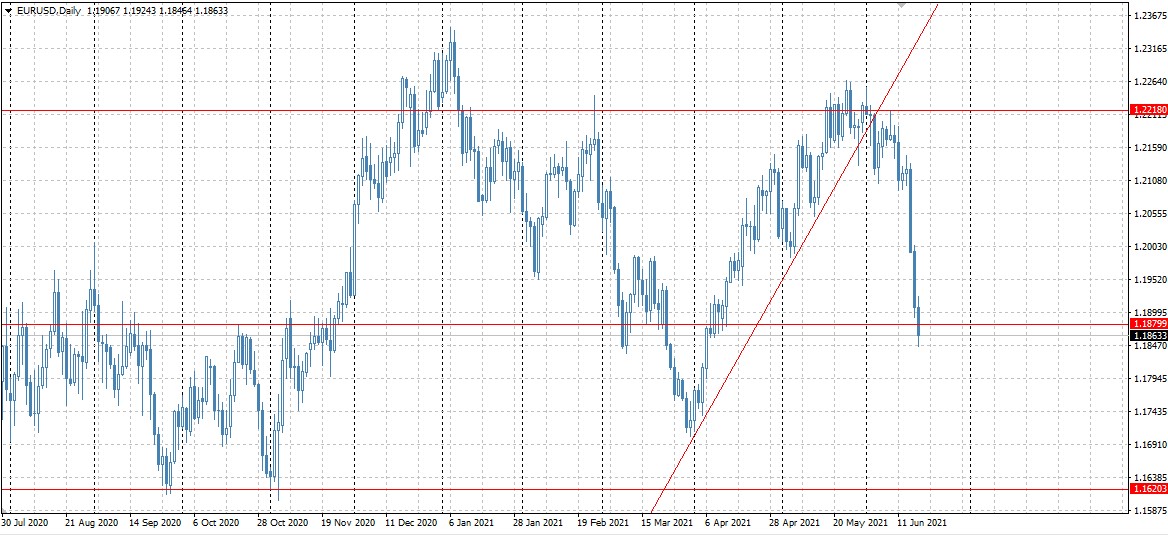Click the 28 Apr 2021 date label

(x=796, y=523)
